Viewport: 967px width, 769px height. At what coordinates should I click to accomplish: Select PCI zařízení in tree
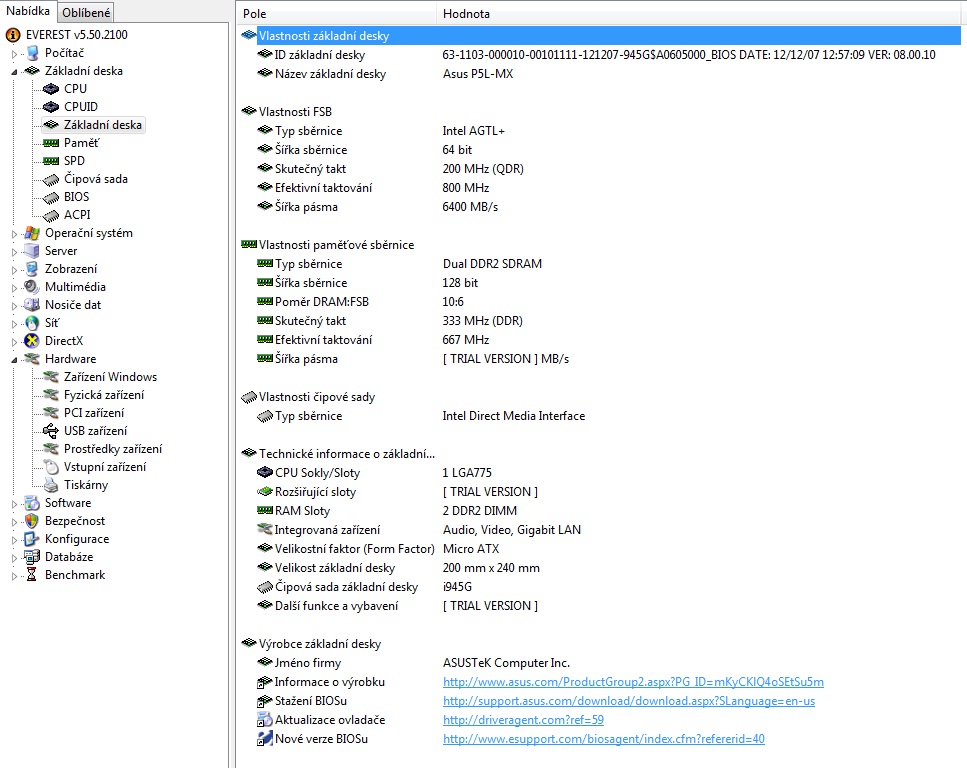click(x=94, y=413)
